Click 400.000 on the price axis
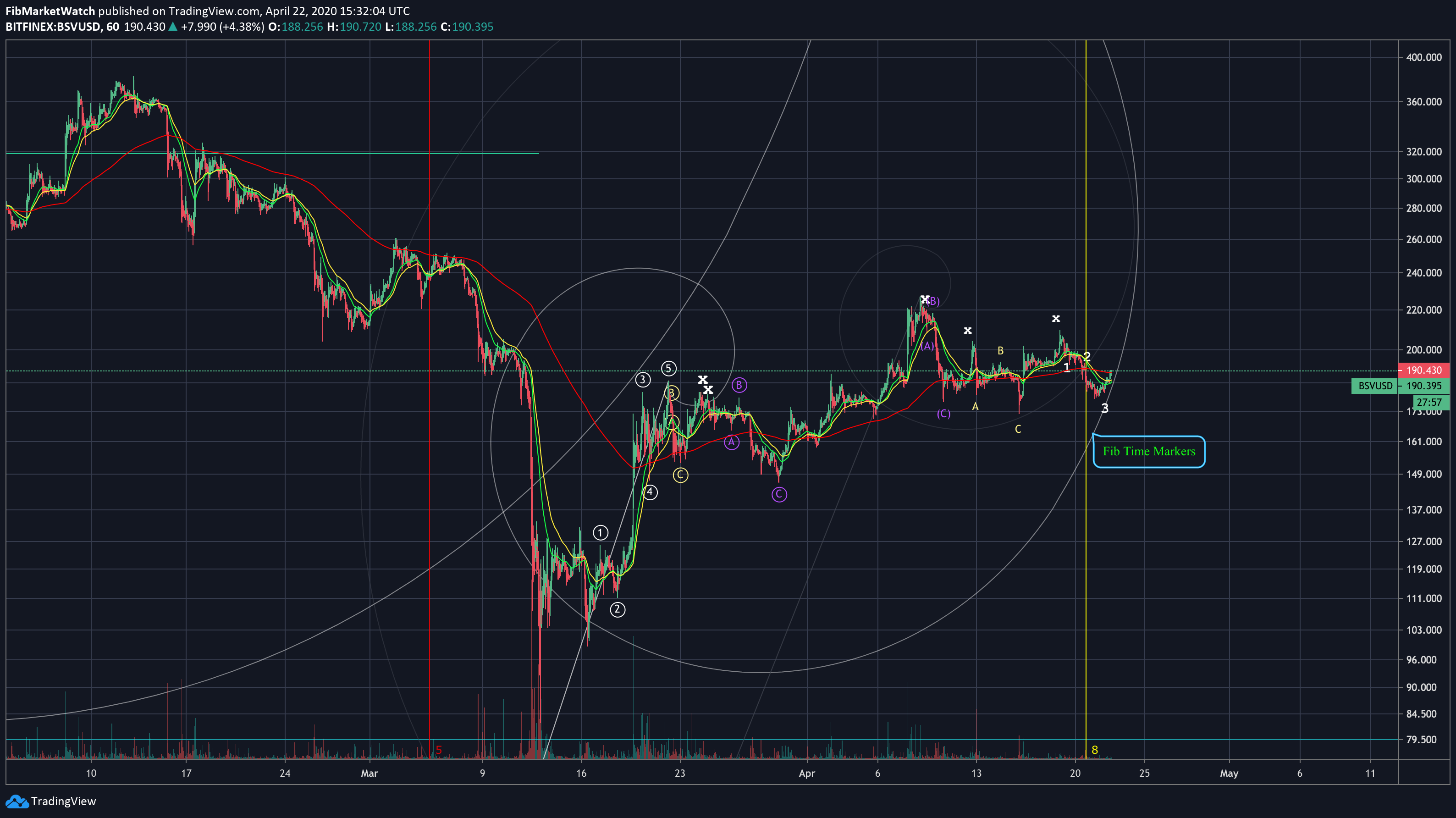 click(1424, 57)
